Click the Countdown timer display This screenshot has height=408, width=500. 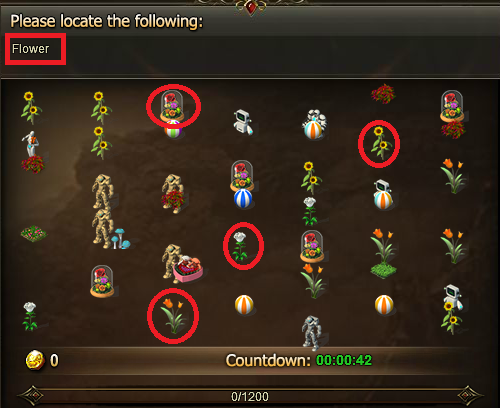pos(299,360)
